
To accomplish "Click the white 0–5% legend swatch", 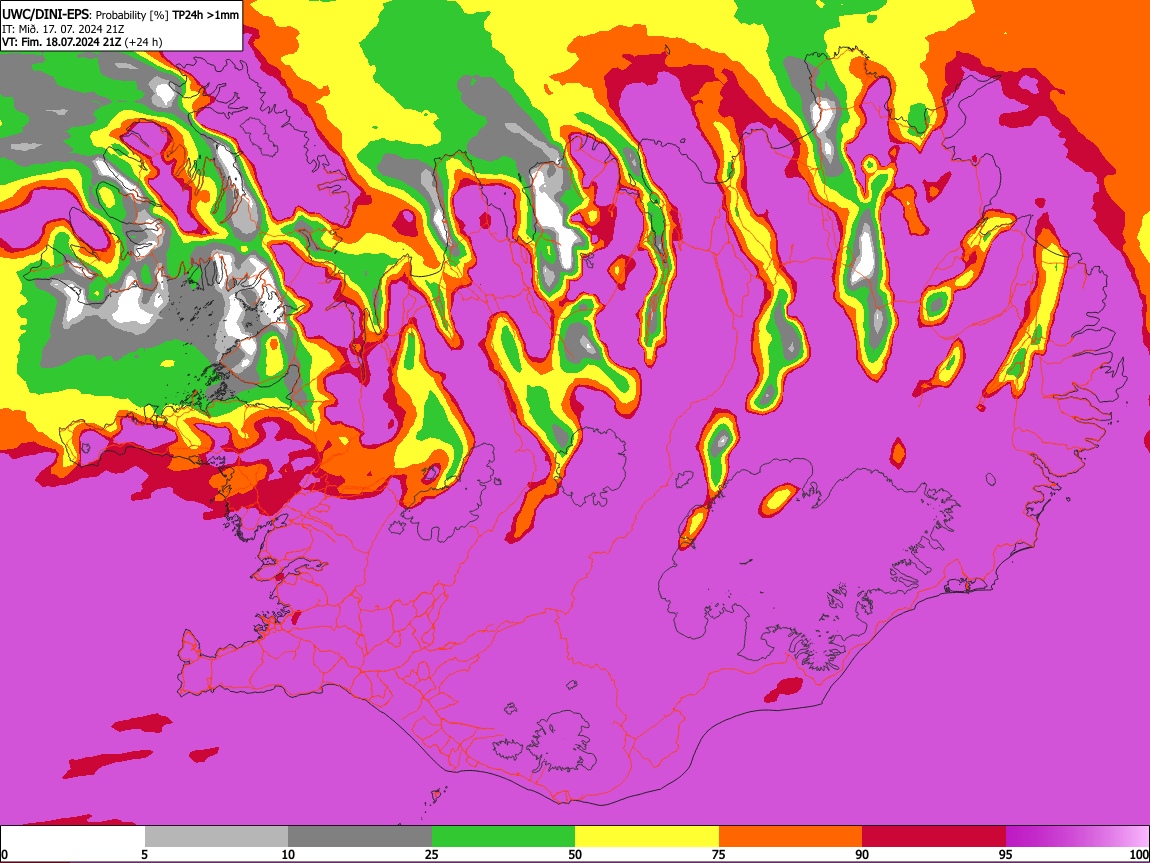I will 73,836.
